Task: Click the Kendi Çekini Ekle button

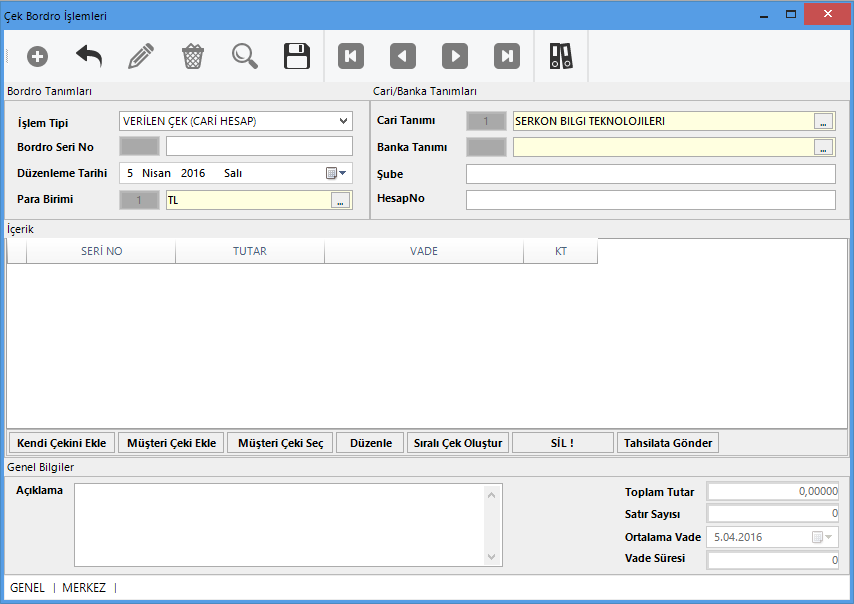Action: (62, 443)
